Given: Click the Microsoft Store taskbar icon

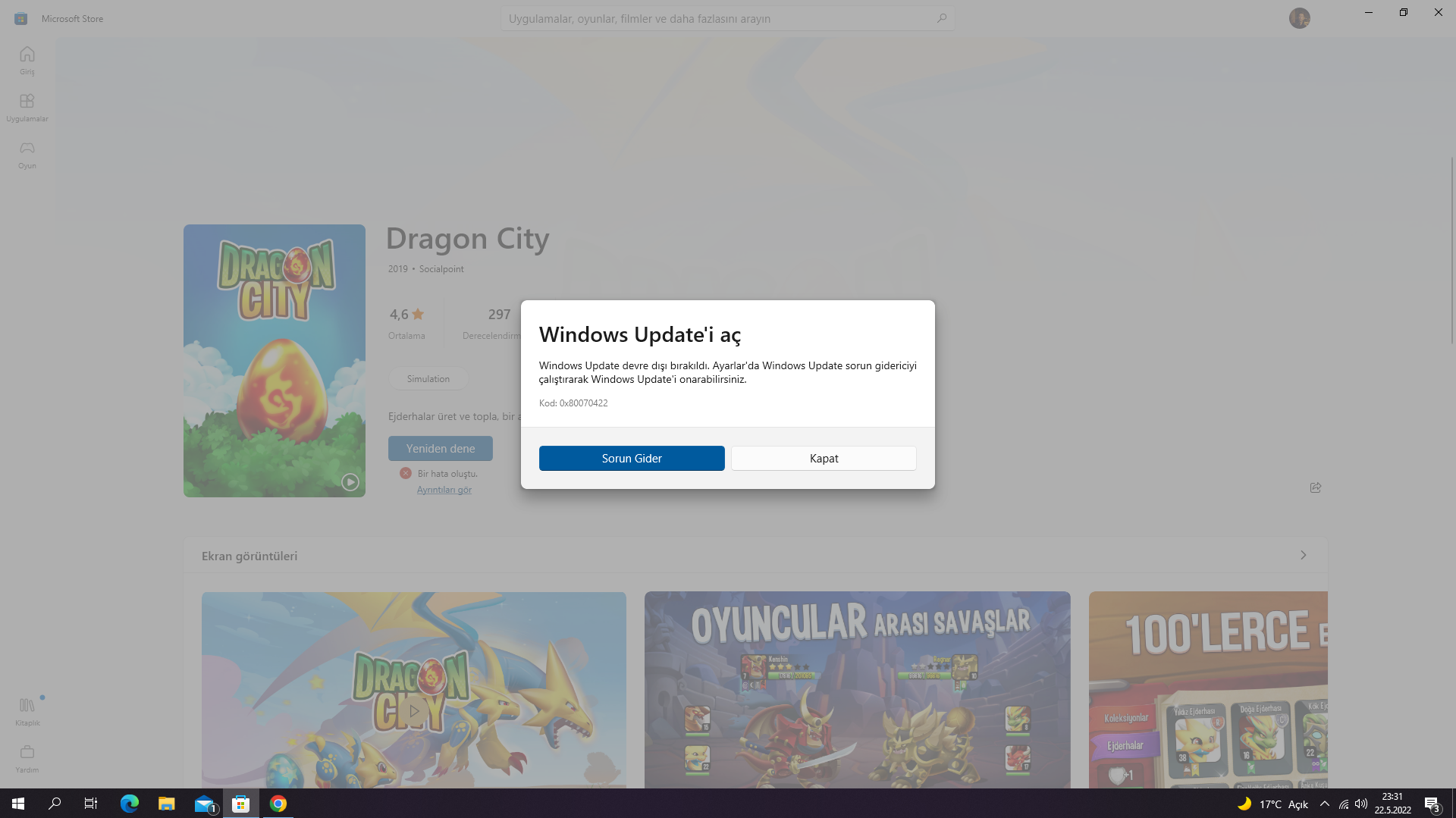Looking at the screenshot, I should pyautogui.click(x=241, y=804).
